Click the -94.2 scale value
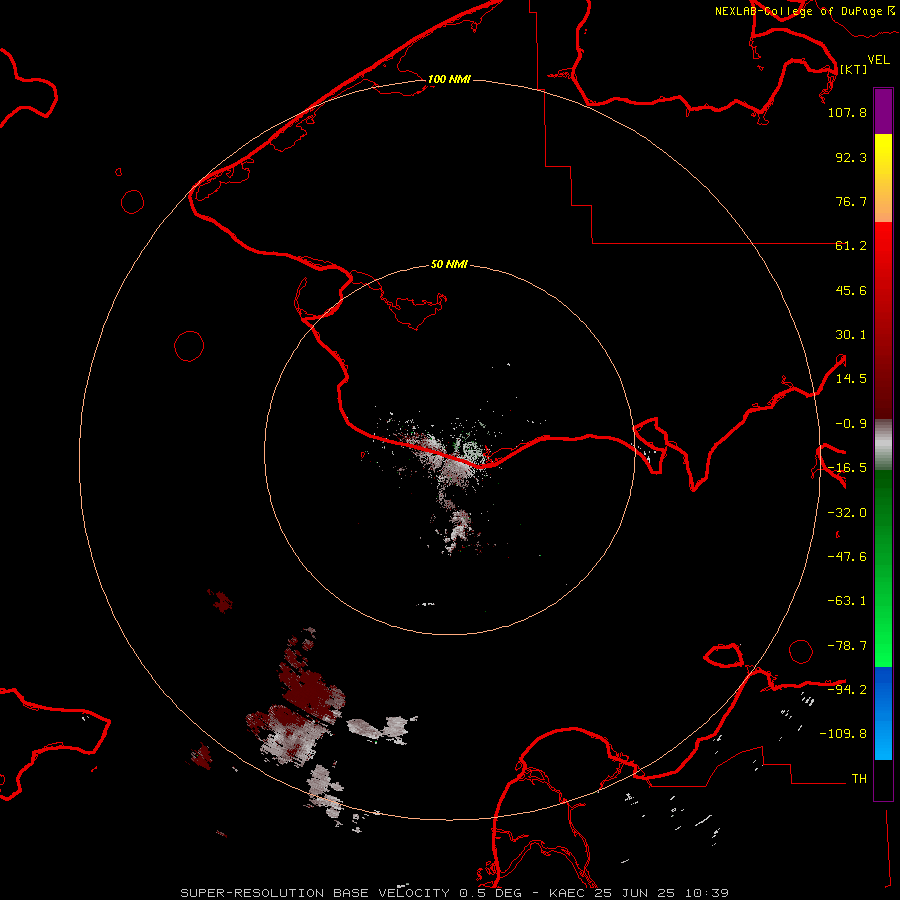The height and width of the screenshot is (900, 900). click(x=847, y=689)
